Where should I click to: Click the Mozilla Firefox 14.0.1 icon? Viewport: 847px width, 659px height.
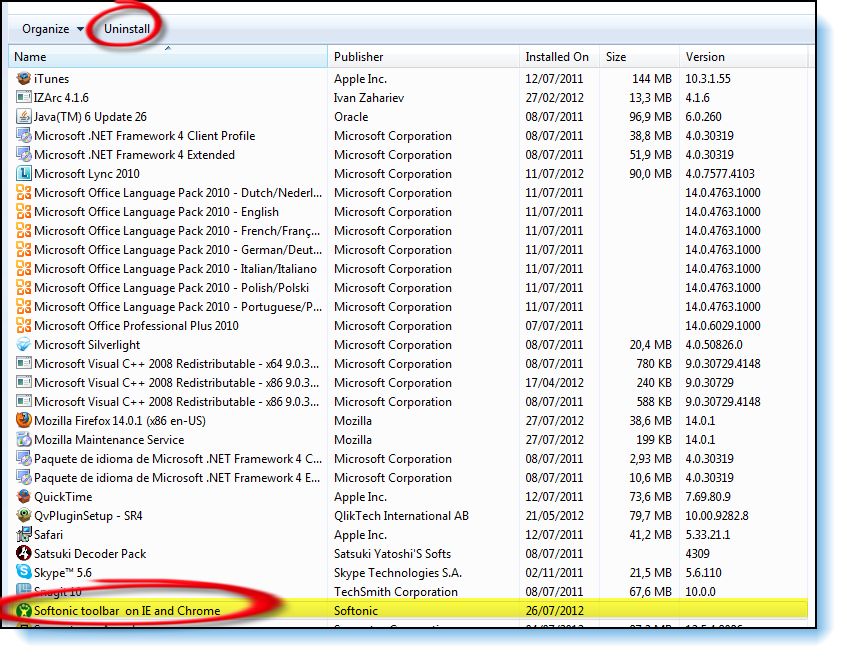24,420
